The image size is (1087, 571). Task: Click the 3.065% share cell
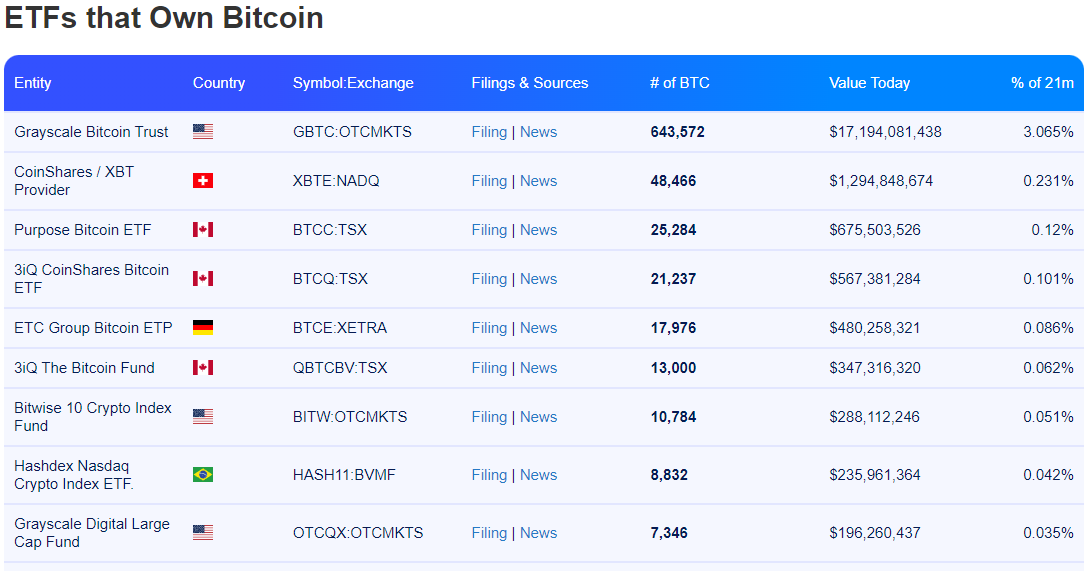click(1048, 132)
